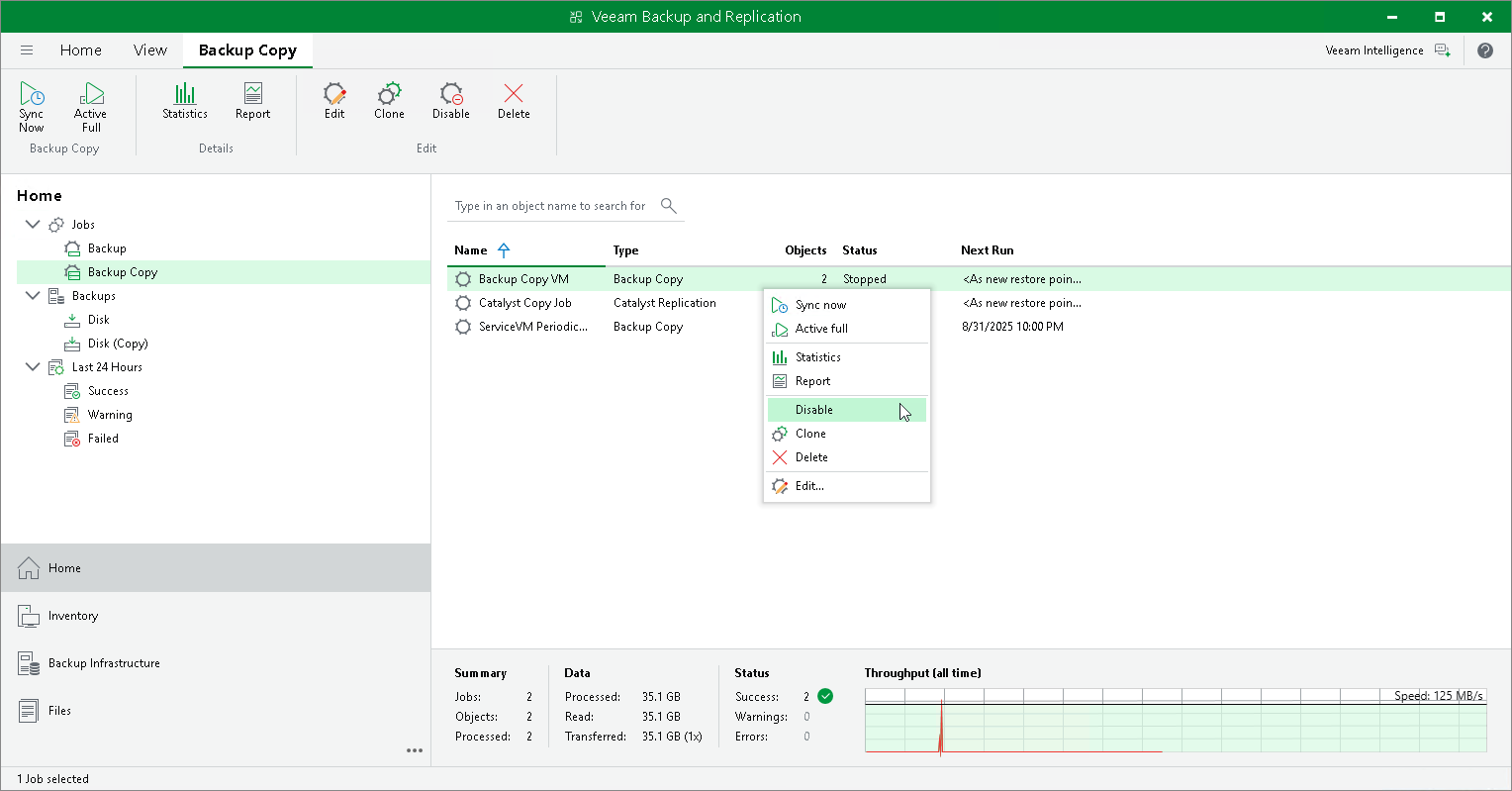Open Report from the ribbon
The image size is (1512, 791).
[x=253, y=100]
